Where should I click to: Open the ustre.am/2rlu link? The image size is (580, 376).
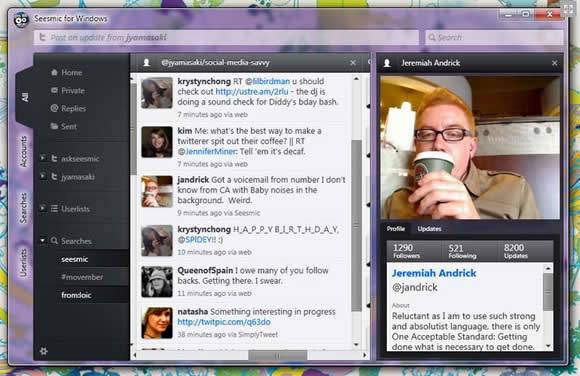click(252, 91)
